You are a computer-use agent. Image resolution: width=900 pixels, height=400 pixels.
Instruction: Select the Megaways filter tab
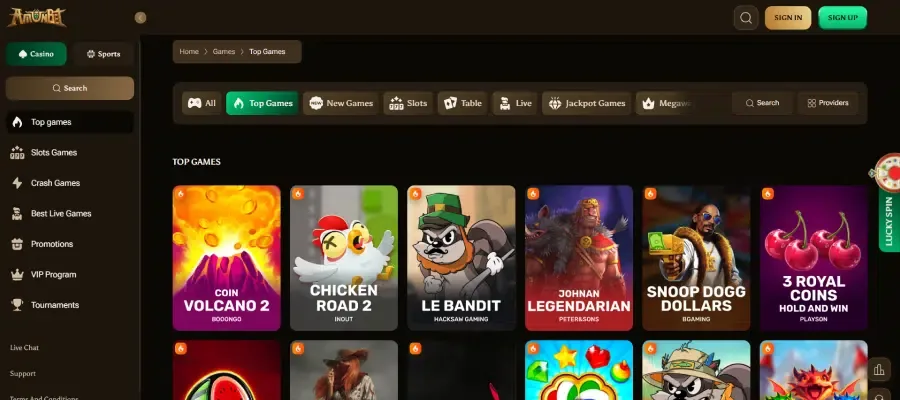667,103
